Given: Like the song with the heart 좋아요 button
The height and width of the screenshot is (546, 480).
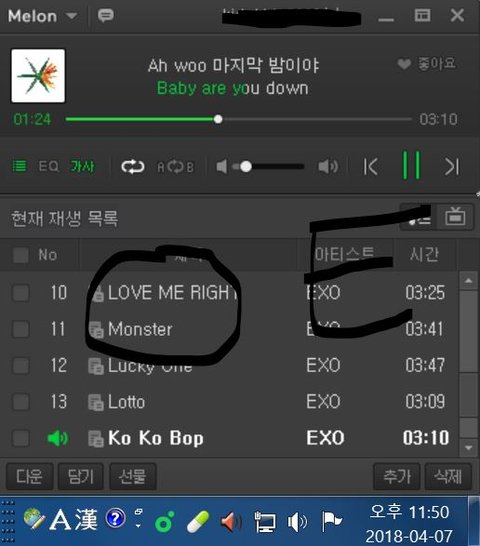Looking at the screenshot, I should click(x=426, y=64).
